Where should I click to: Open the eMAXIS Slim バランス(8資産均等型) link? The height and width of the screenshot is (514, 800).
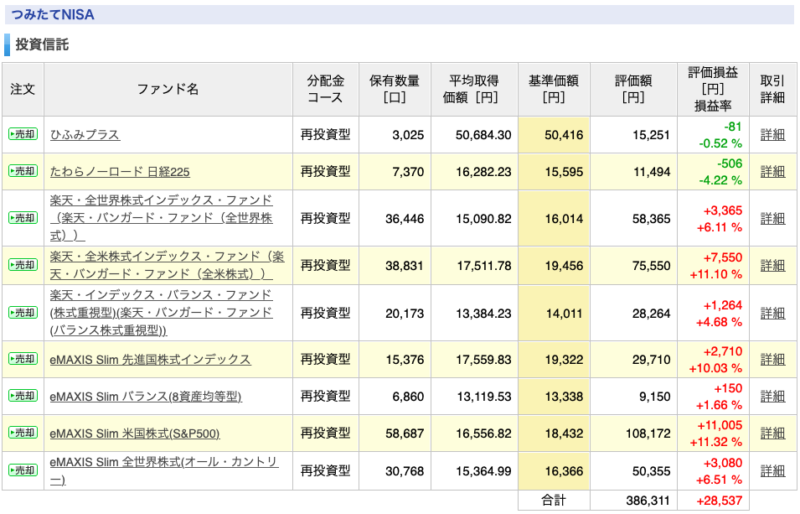coord(145,397)
